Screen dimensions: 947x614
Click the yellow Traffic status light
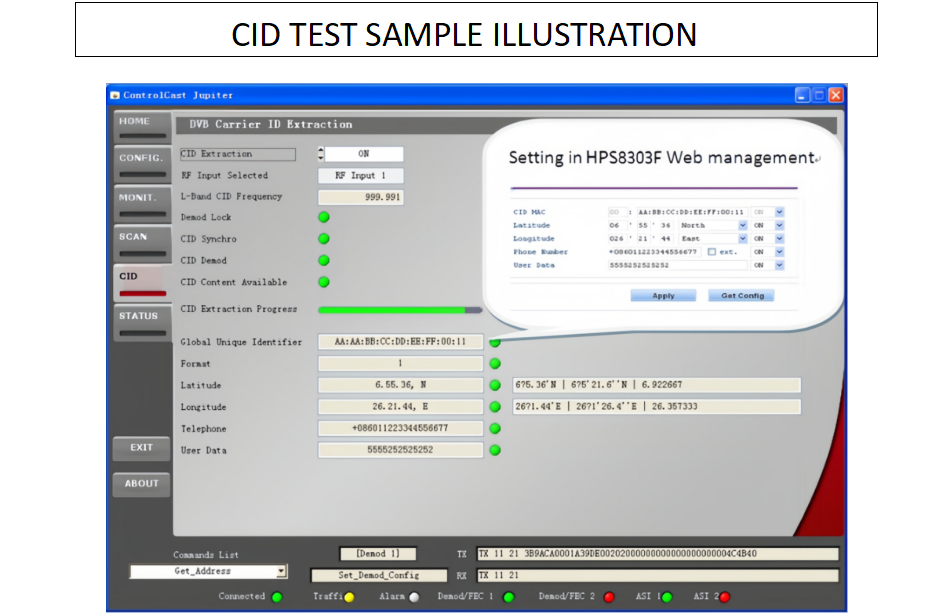(349, 597)
